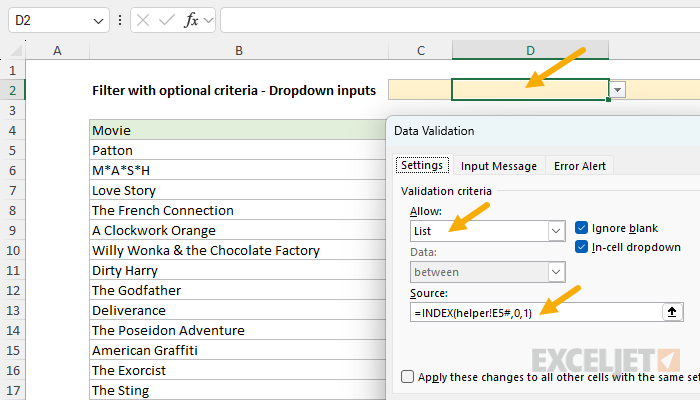Click the Select All corner triangle
This screenshot has height=400, width=700.
coord(16,50)
